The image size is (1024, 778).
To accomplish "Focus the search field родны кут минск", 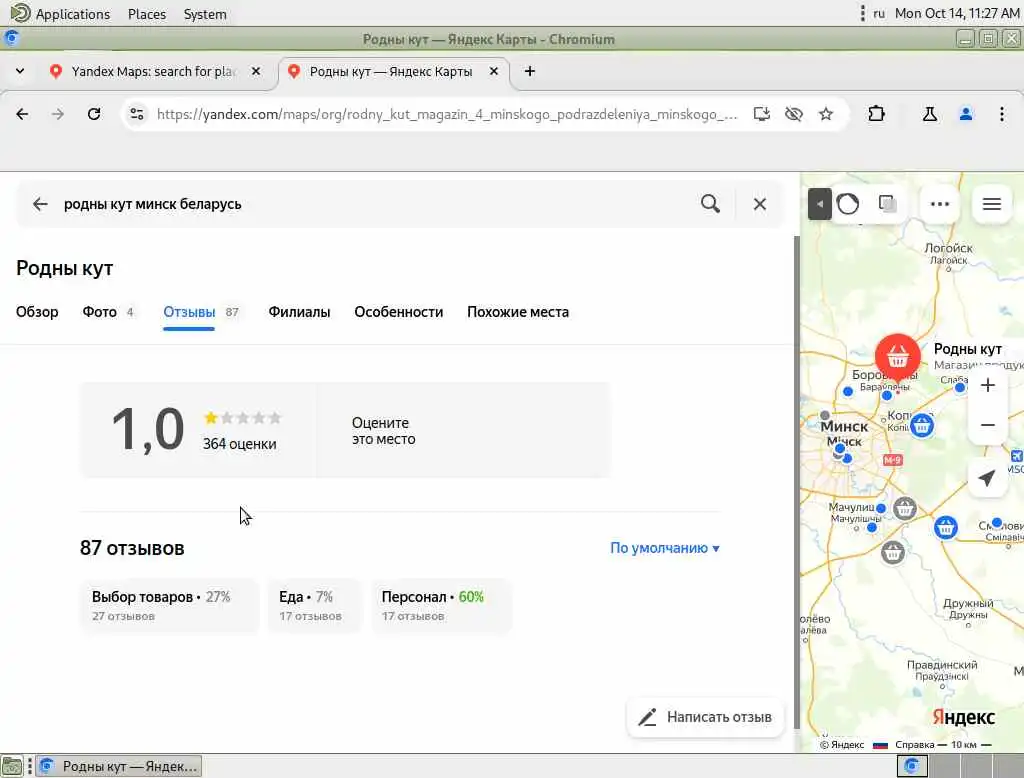I will pos(372,204).
